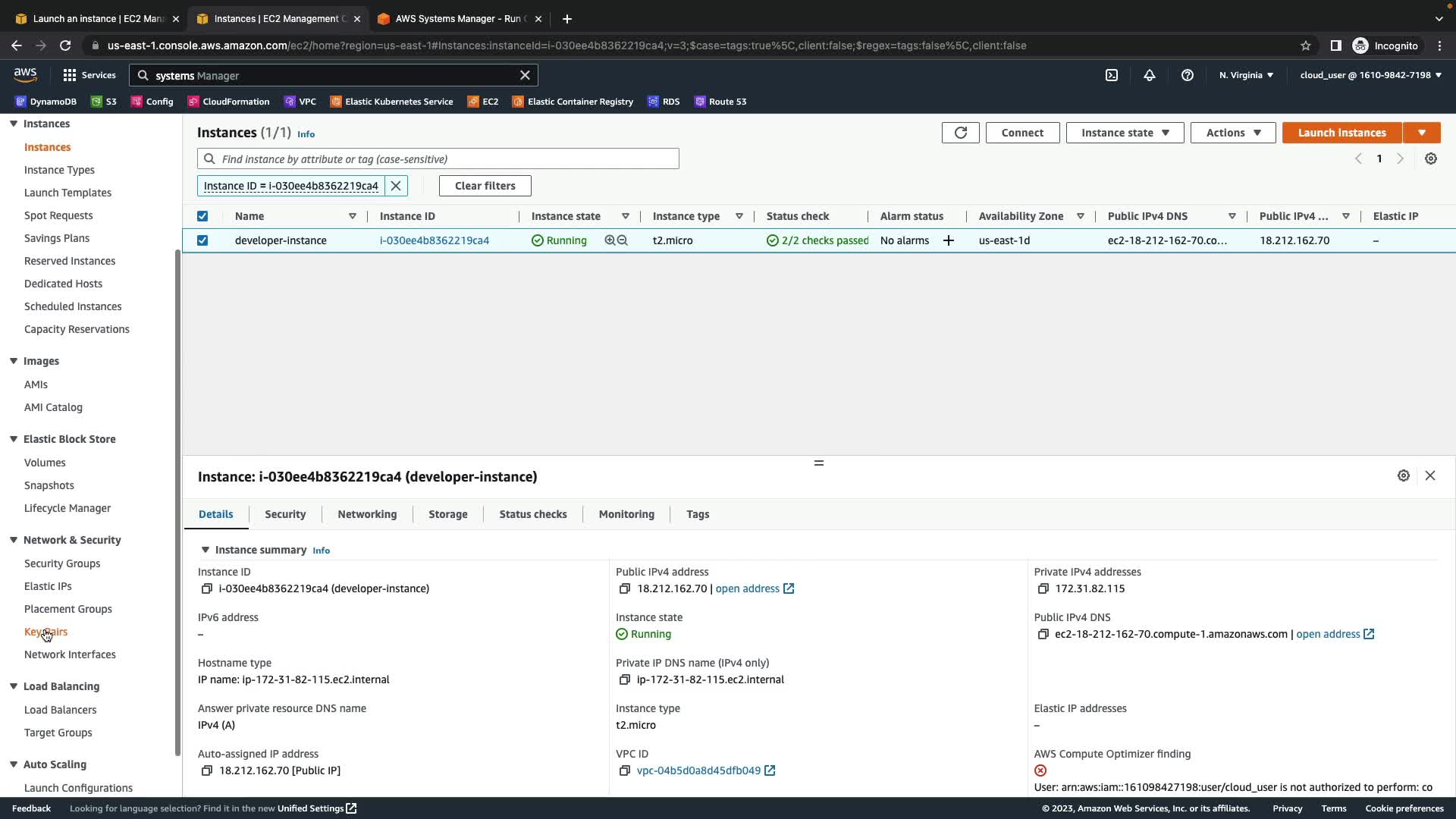Copy the public IPv4 address 18.212.162.70

pyautogui.click(x=624, y=589)
